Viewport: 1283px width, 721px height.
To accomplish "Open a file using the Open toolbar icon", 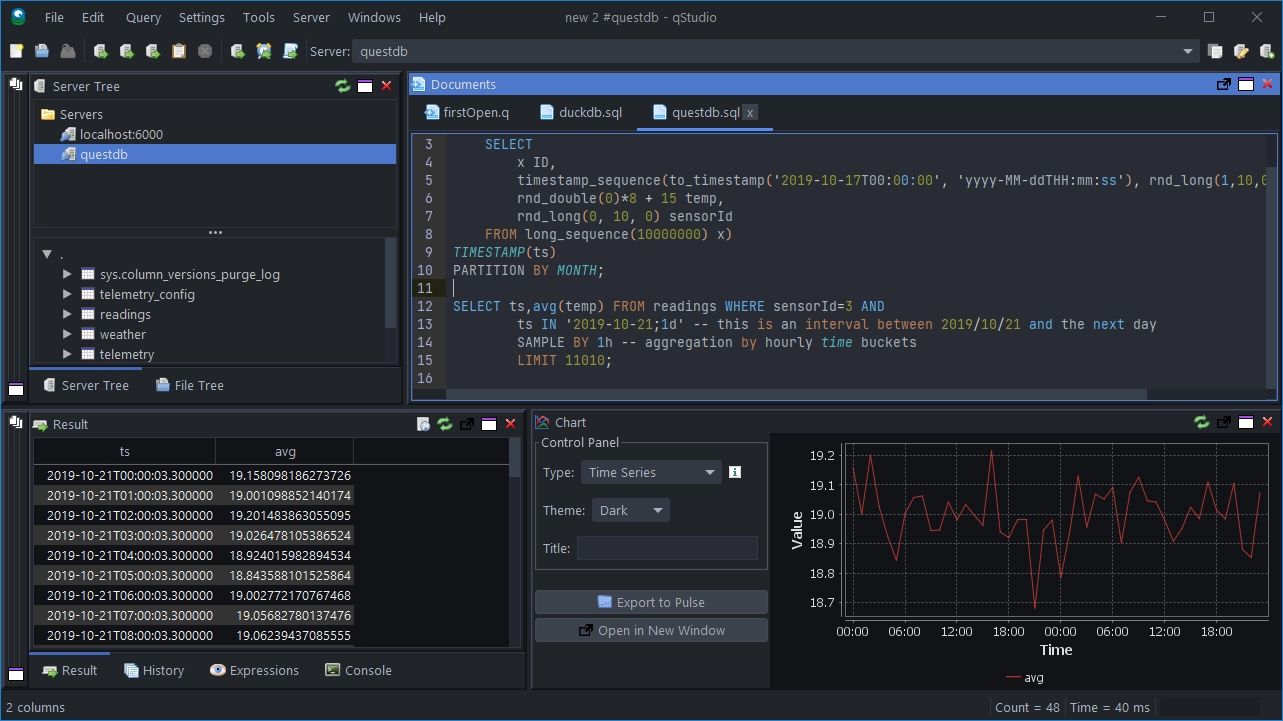I will (x=40, y=50).
